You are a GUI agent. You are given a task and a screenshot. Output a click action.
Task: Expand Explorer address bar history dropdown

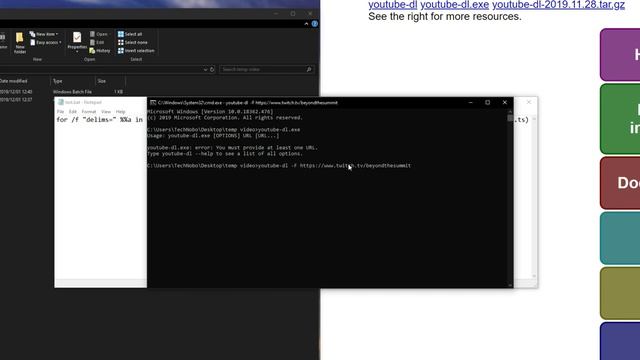click(205, 70)
